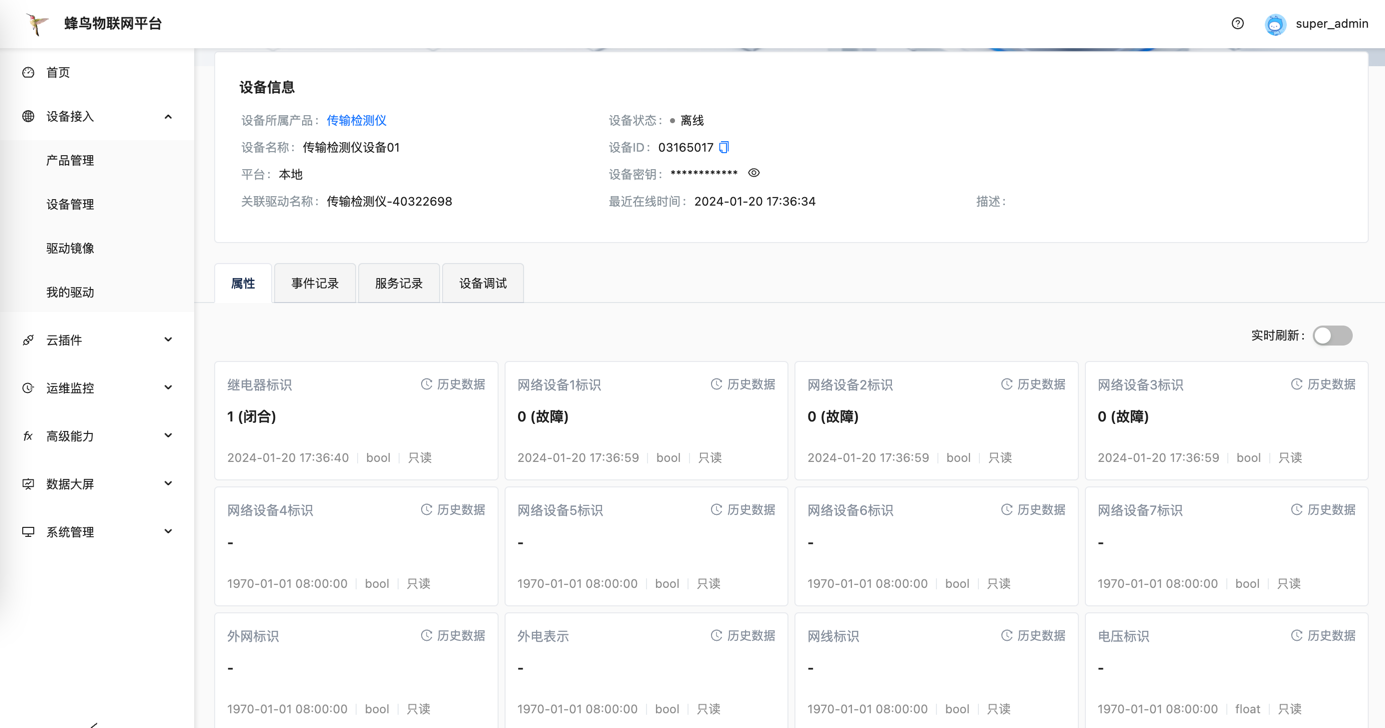Screen dimensions: 1385x728
Task: Open 历史数据 for 网络设备1标识
Action: pos(751,384)
